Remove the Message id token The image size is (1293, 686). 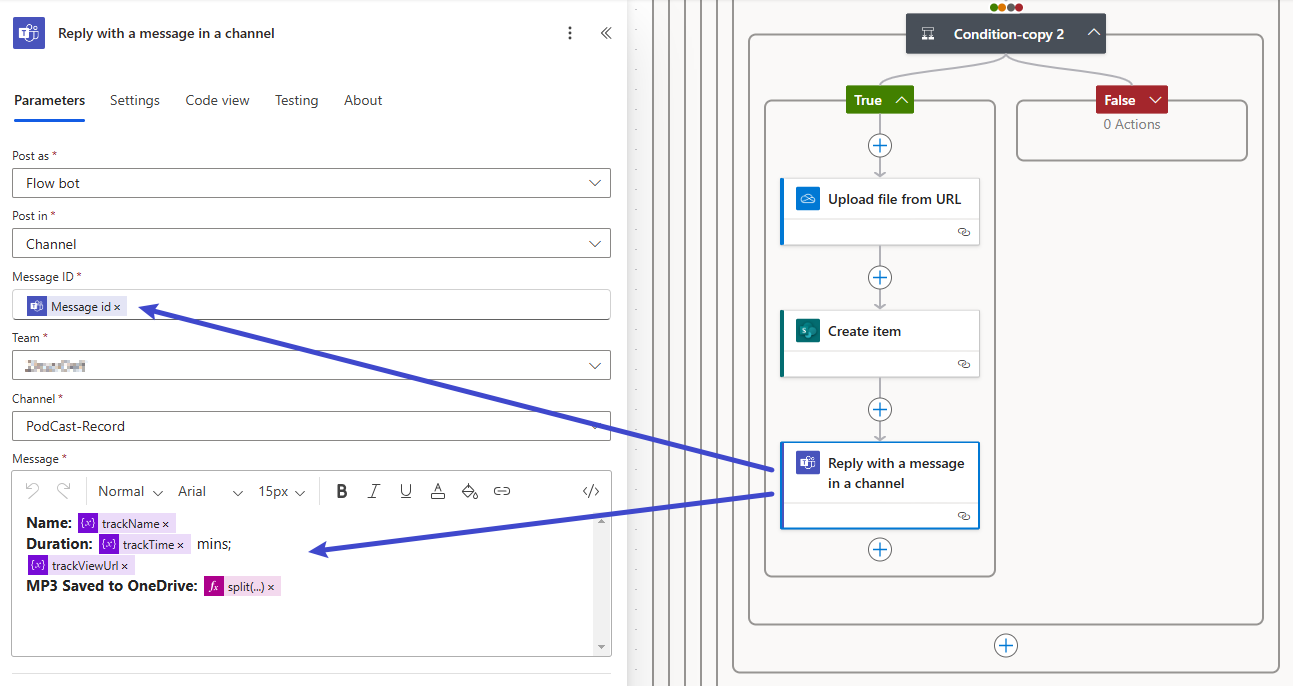tap(117, 307)
